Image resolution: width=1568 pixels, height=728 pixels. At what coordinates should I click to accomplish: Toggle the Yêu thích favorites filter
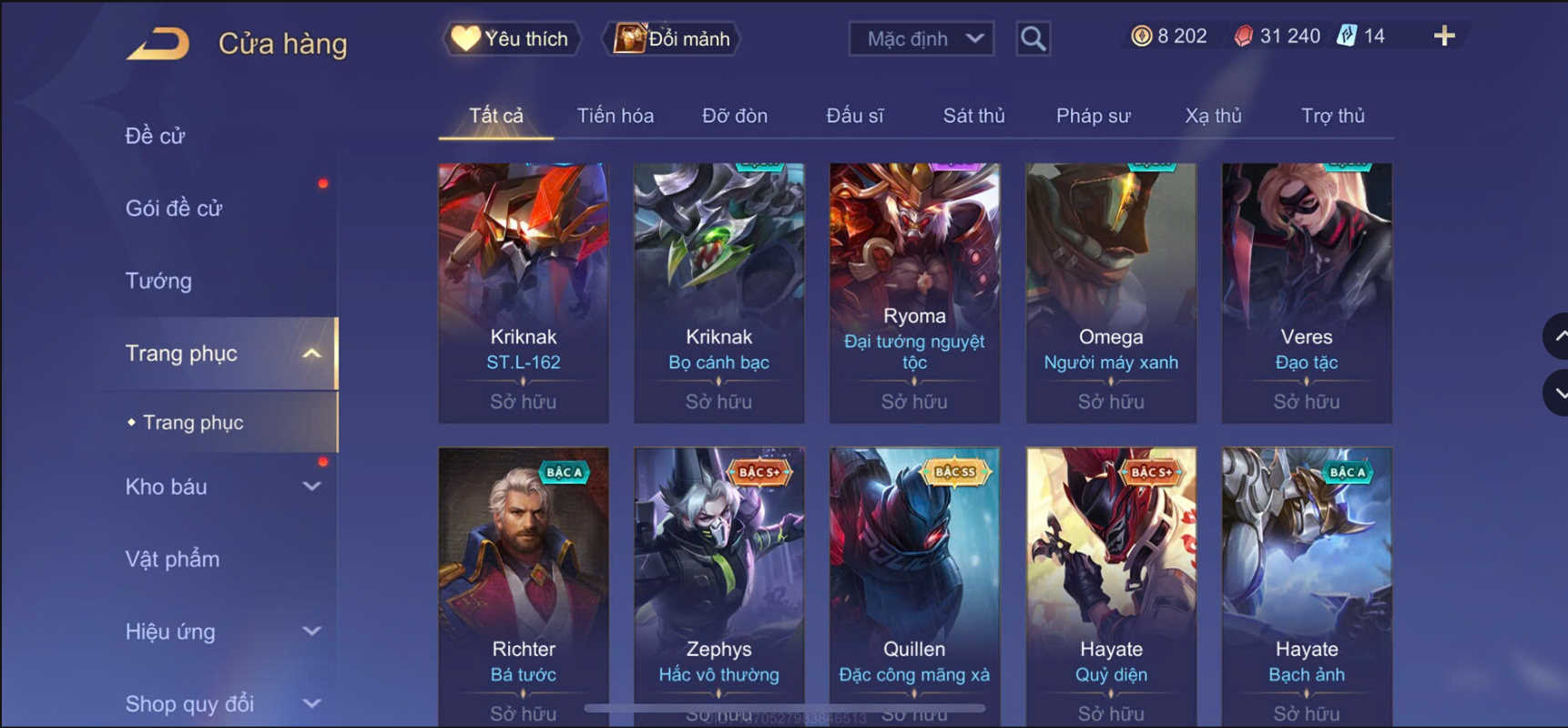click(512, 38)
